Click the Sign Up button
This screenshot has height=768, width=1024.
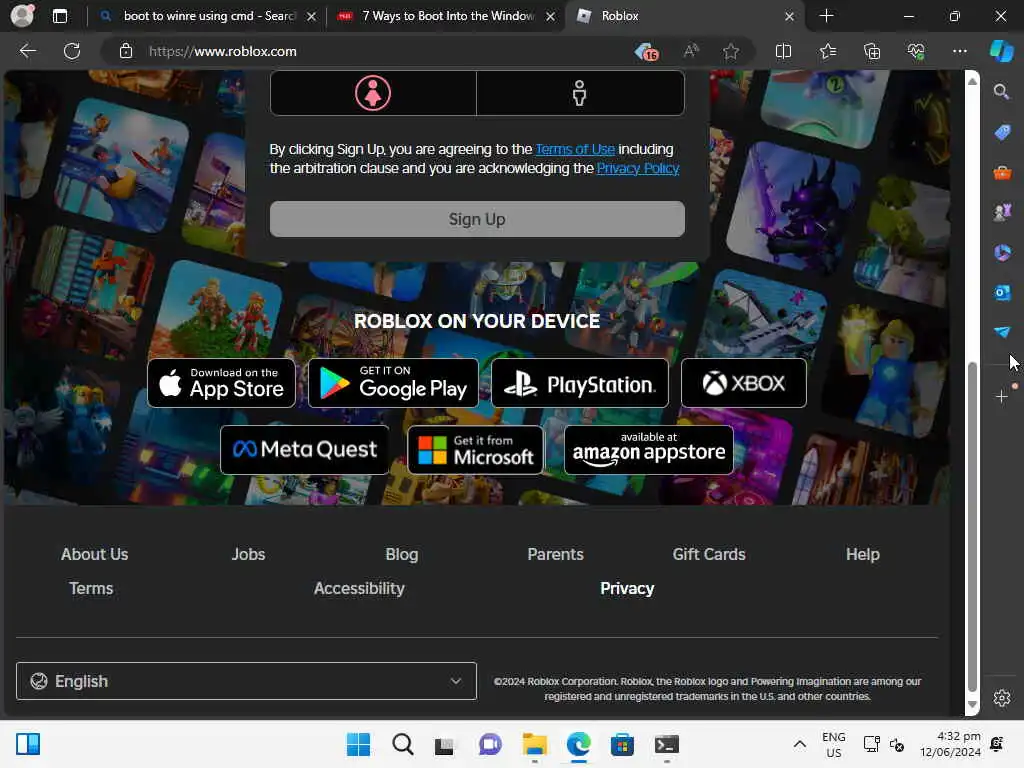(x=477, y=219)
